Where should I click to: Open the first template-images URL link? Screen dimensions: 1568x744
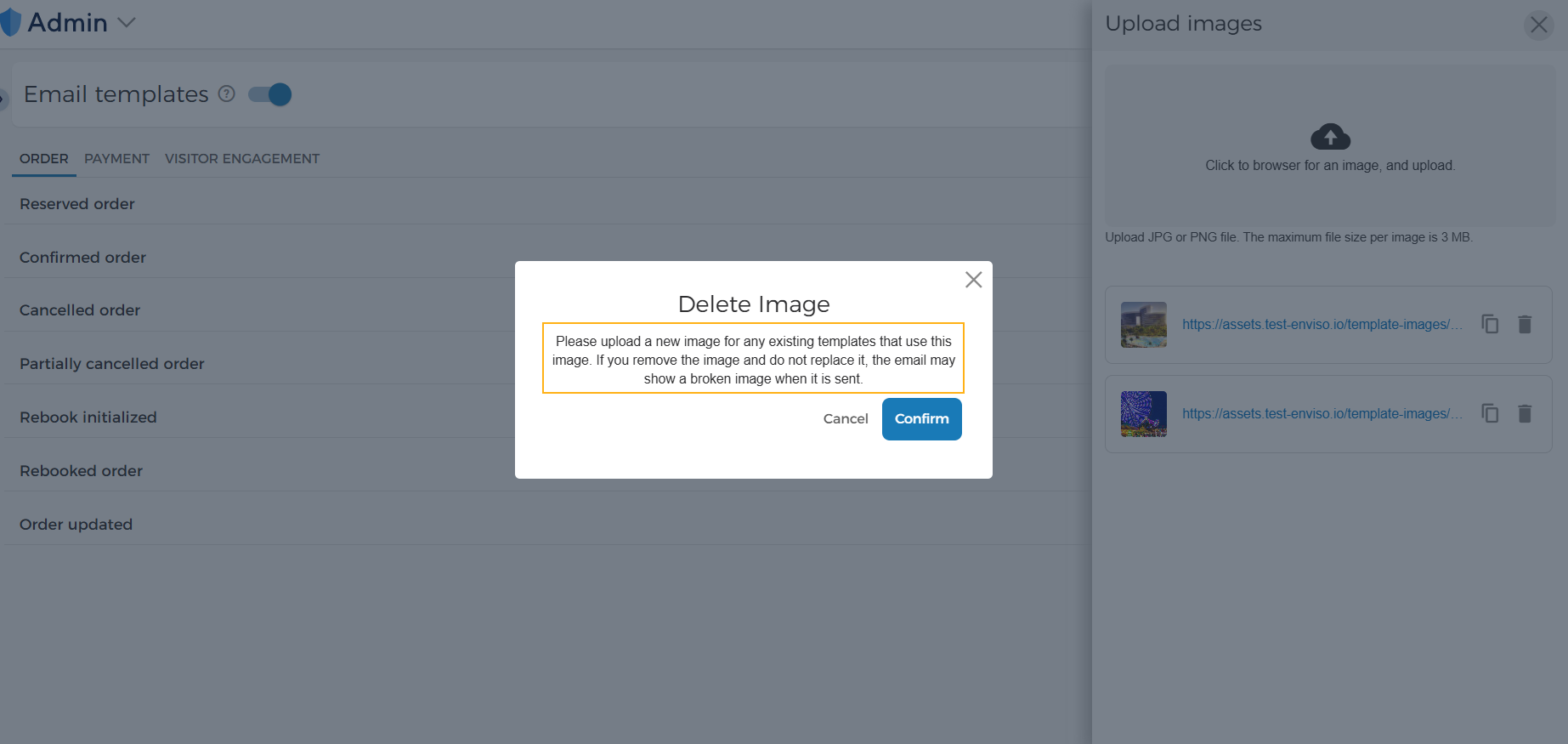coord(1322,325)
